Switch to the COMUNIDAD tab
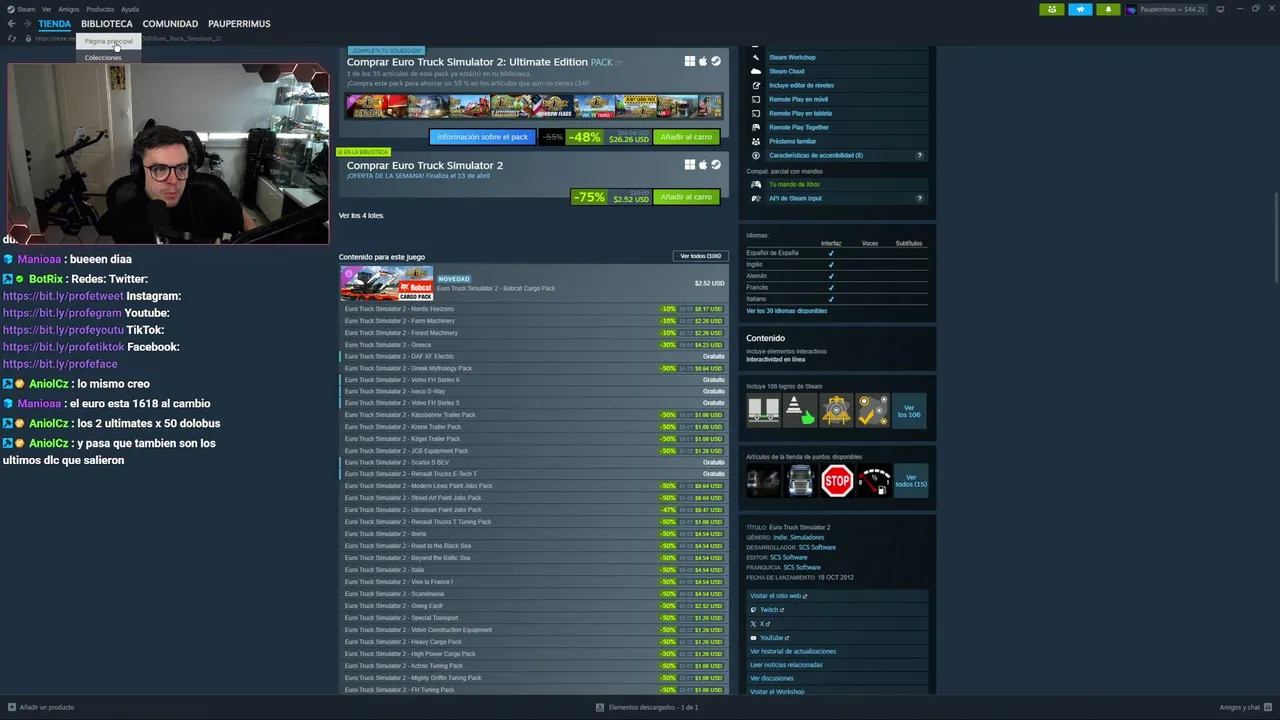 tap(170, 24)
